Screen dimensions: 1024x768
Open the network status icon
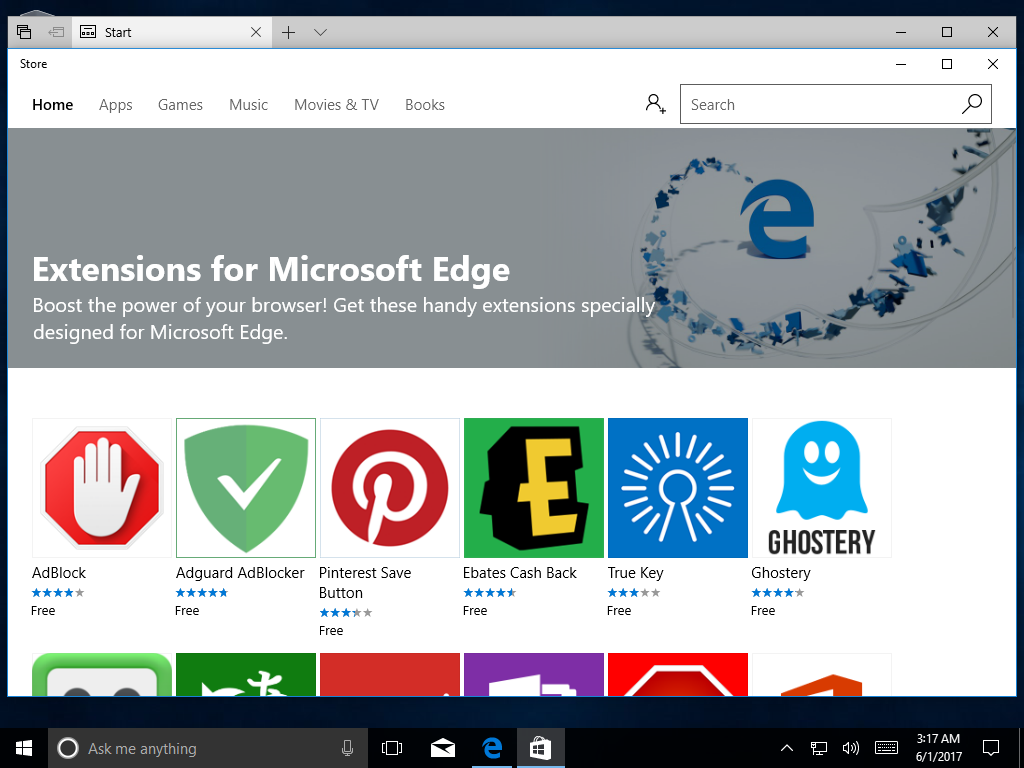(818, 748)
